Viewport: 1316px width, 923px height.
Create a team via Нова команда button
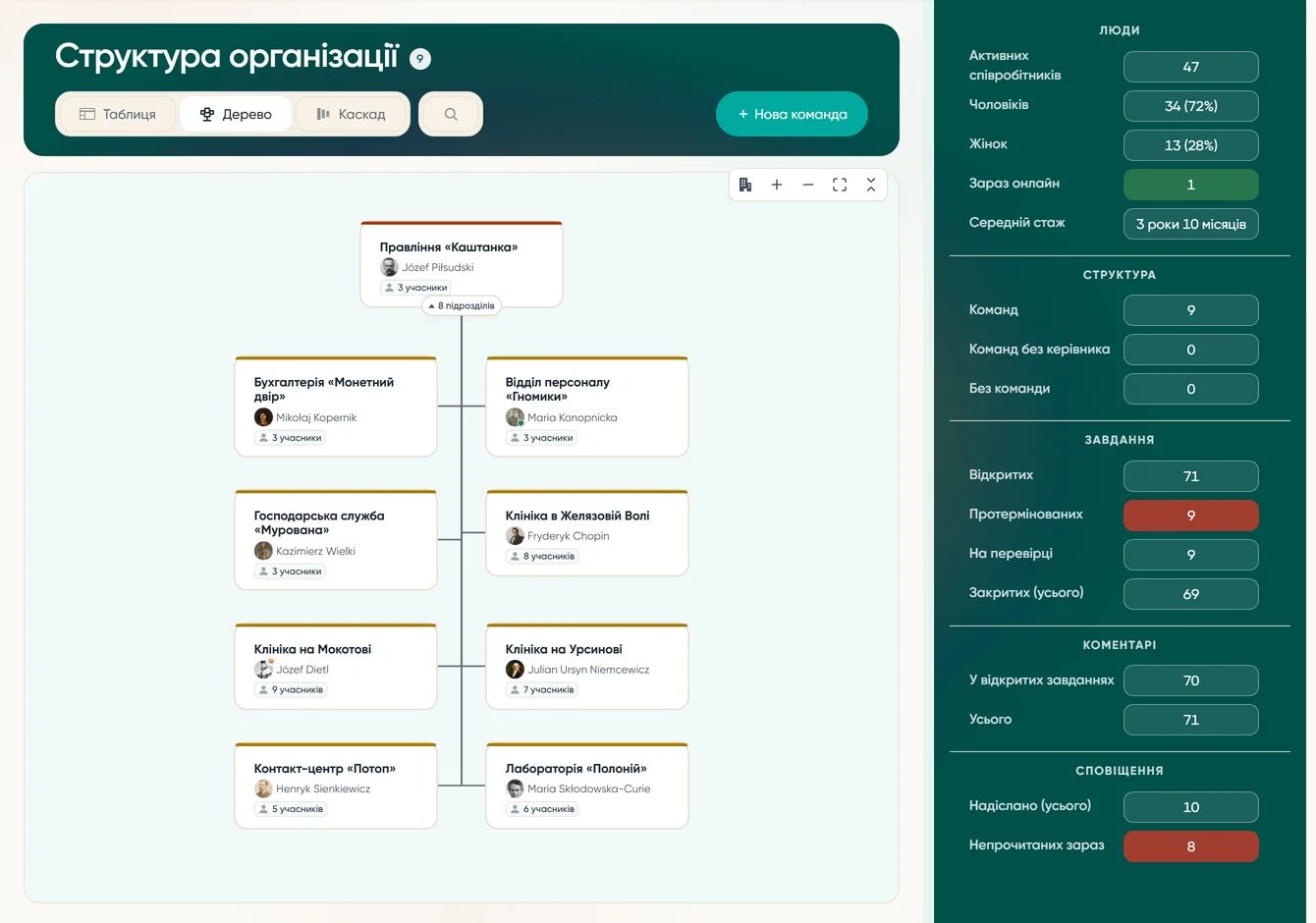pyautogui.click(x=792, y=114)
